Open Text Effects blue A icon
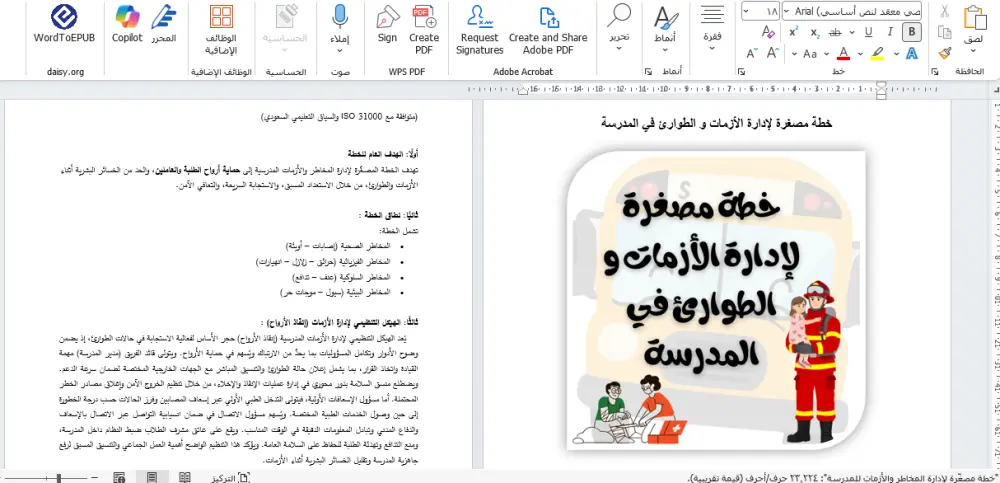Screen dimensions: 1000x483 point(912,54)
